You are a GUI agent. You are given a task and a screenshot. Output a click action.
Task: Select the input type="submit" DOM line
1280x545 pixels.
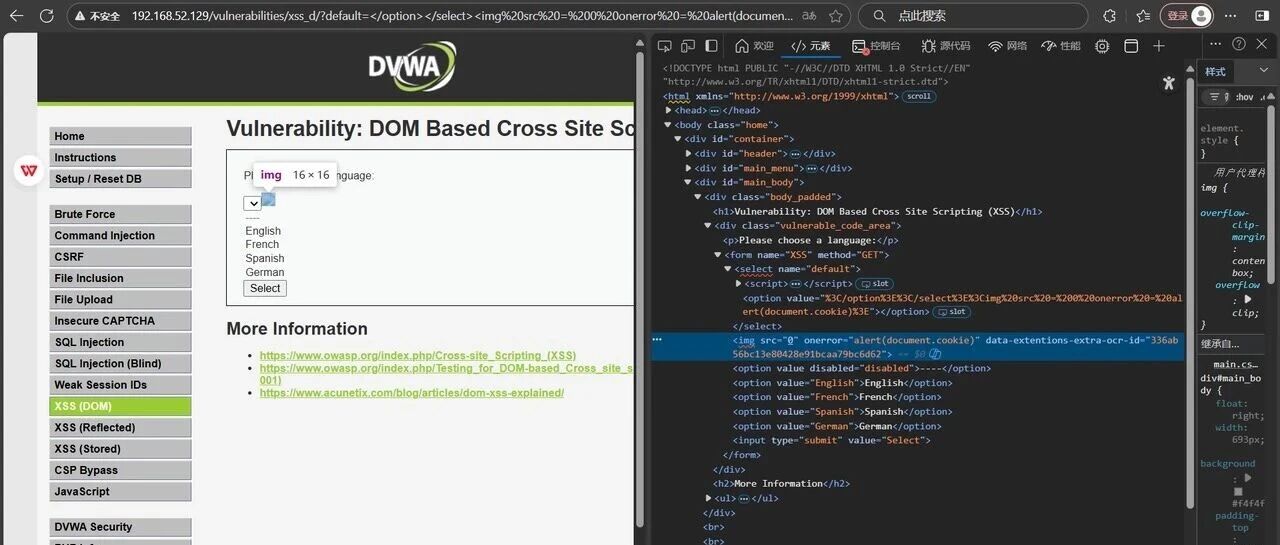click(x=832, y=440)
